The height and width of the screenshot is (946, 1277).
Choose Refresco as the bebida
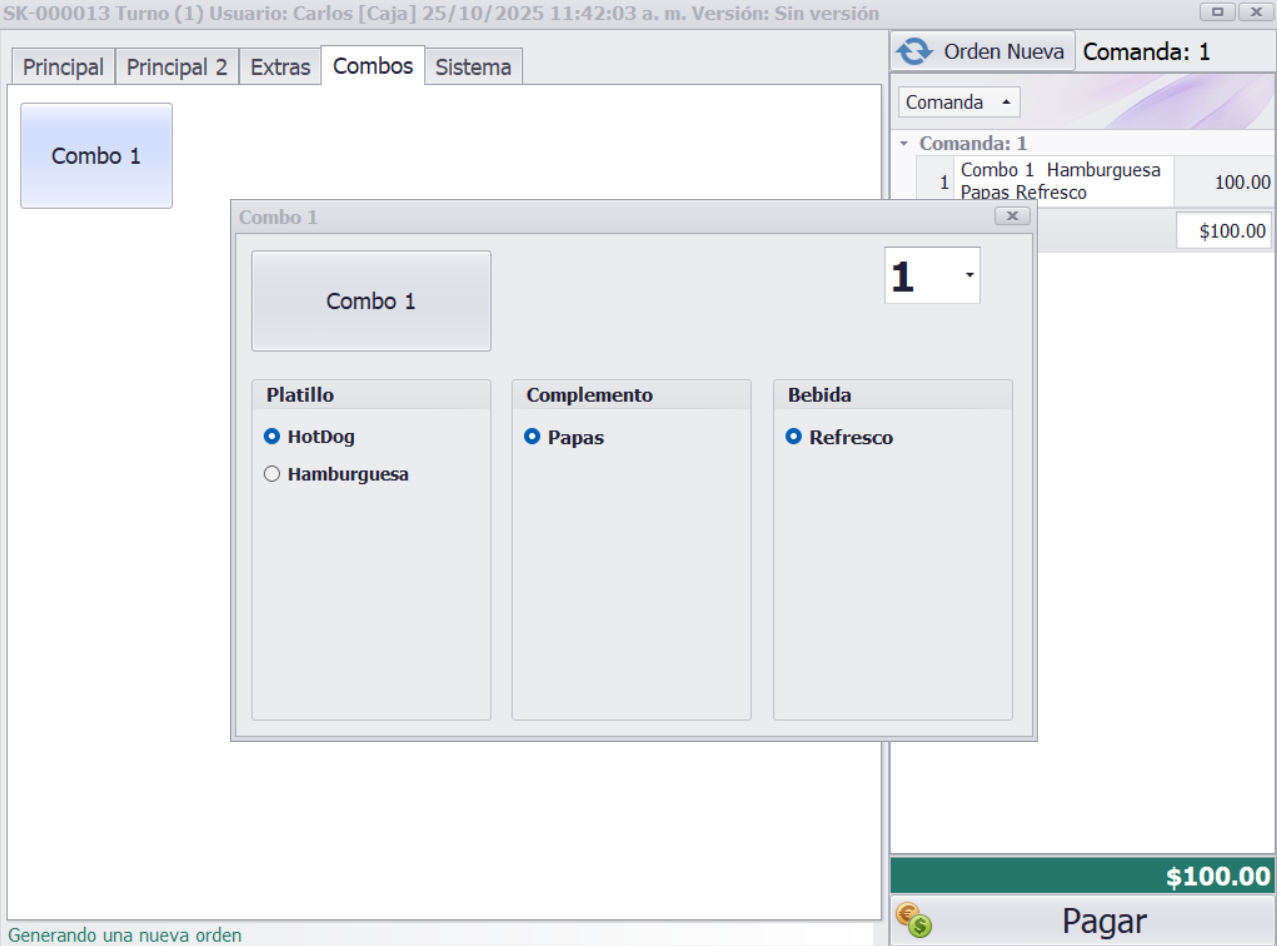click(x=794, y=437)
